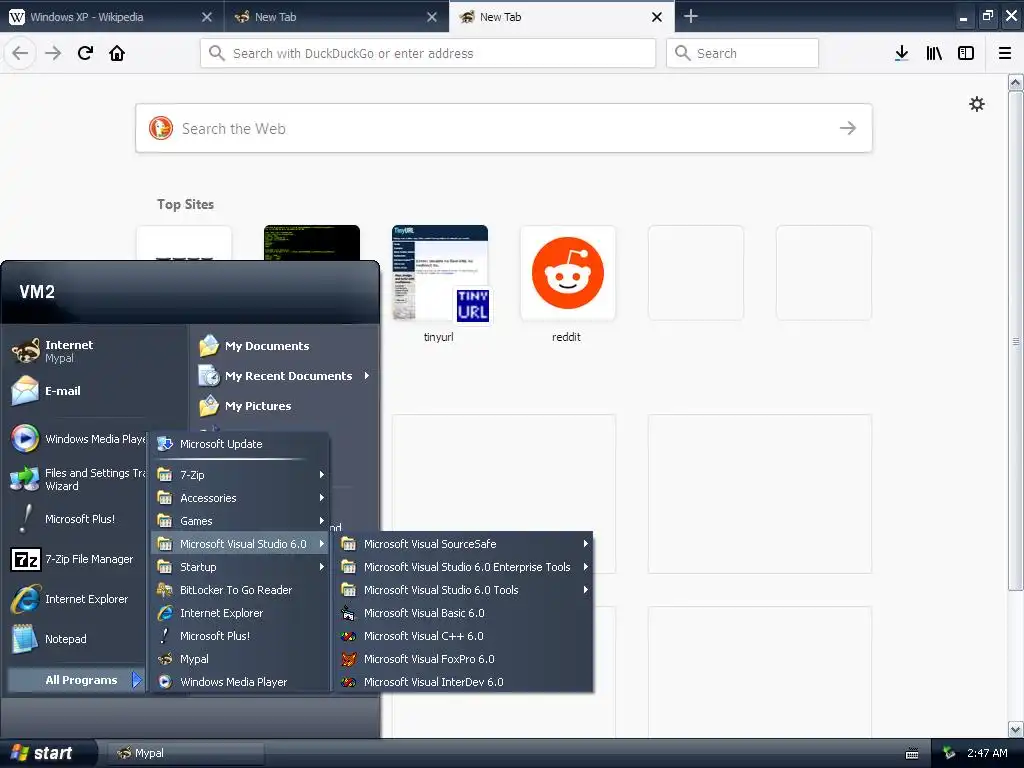
Task: Close the active New Tab
Action: [657, 17]
